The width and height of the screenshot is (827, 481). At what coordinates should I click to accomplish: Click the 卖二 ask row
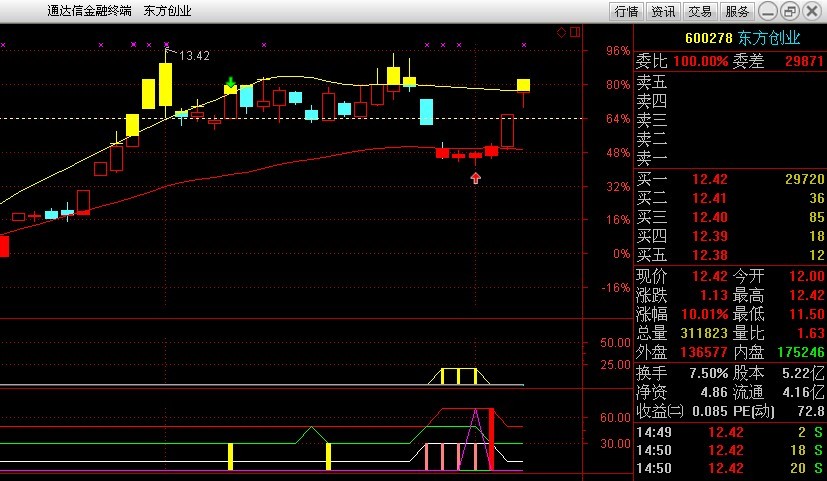730,139
